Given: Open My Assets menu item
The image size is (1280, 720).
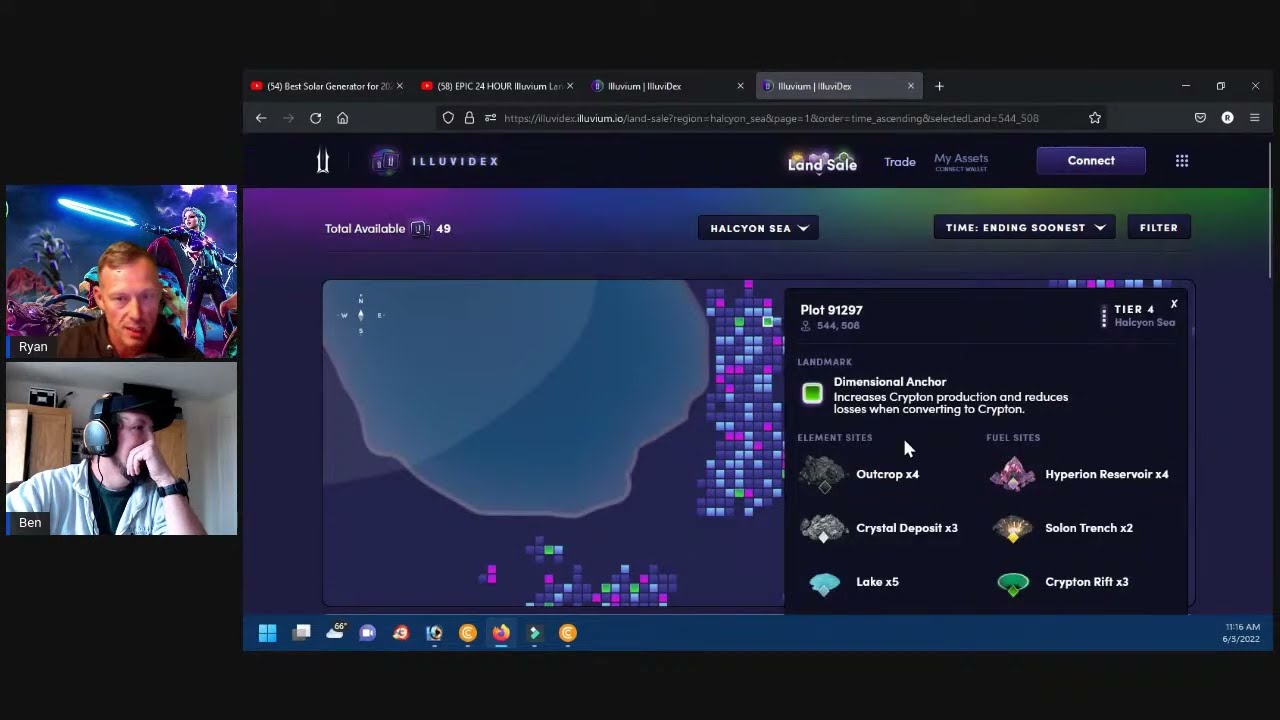Looking at the screenshot, I should (961, 161).
